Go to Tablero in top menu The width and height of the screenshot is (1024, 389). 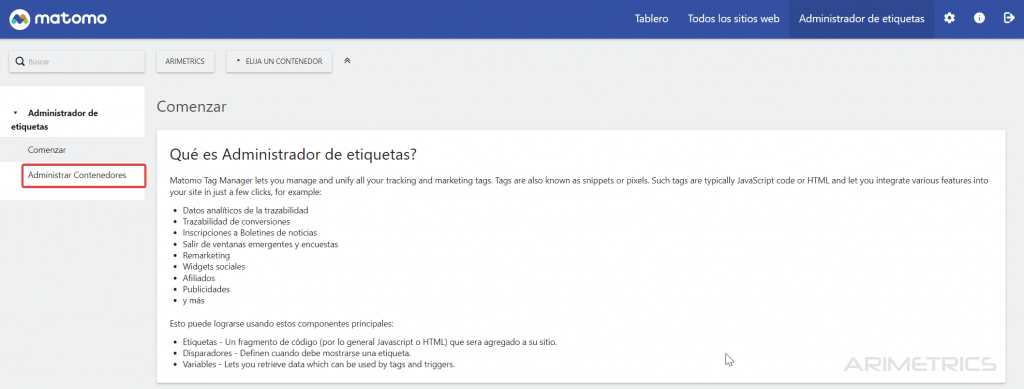(x=651, y=19)
